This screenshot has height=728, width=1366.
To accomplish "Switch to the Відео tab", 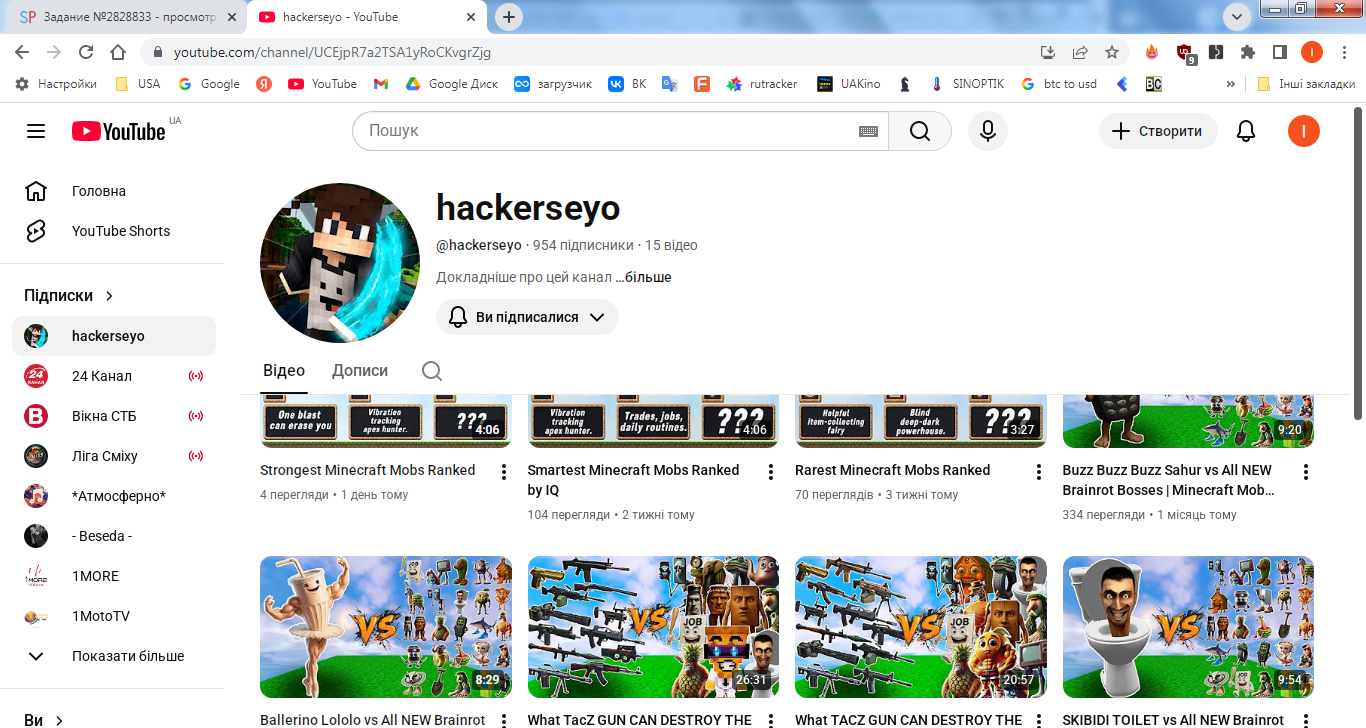I will (284, 371).
